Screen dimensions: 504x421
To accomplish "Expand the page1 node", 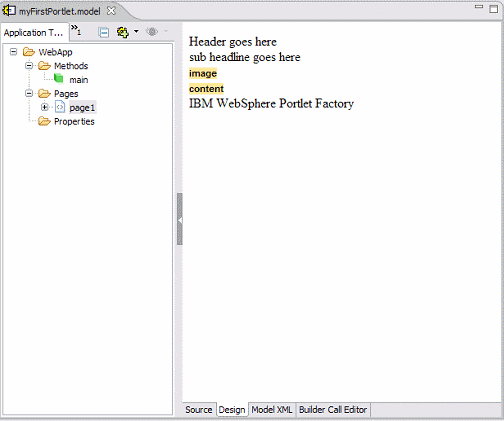I will (45, 107).
